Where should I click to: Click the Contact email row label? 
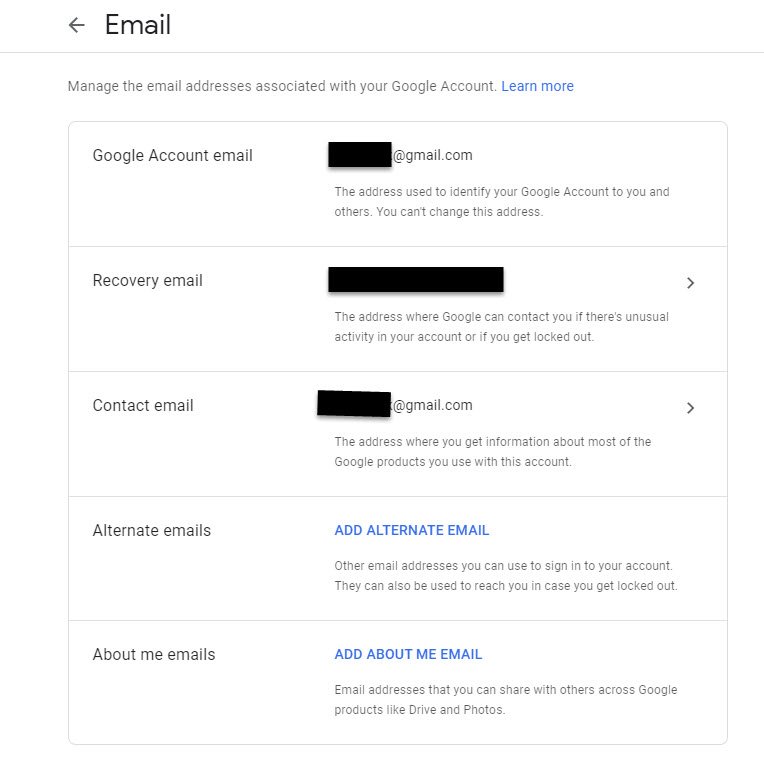tap(143, 406)
